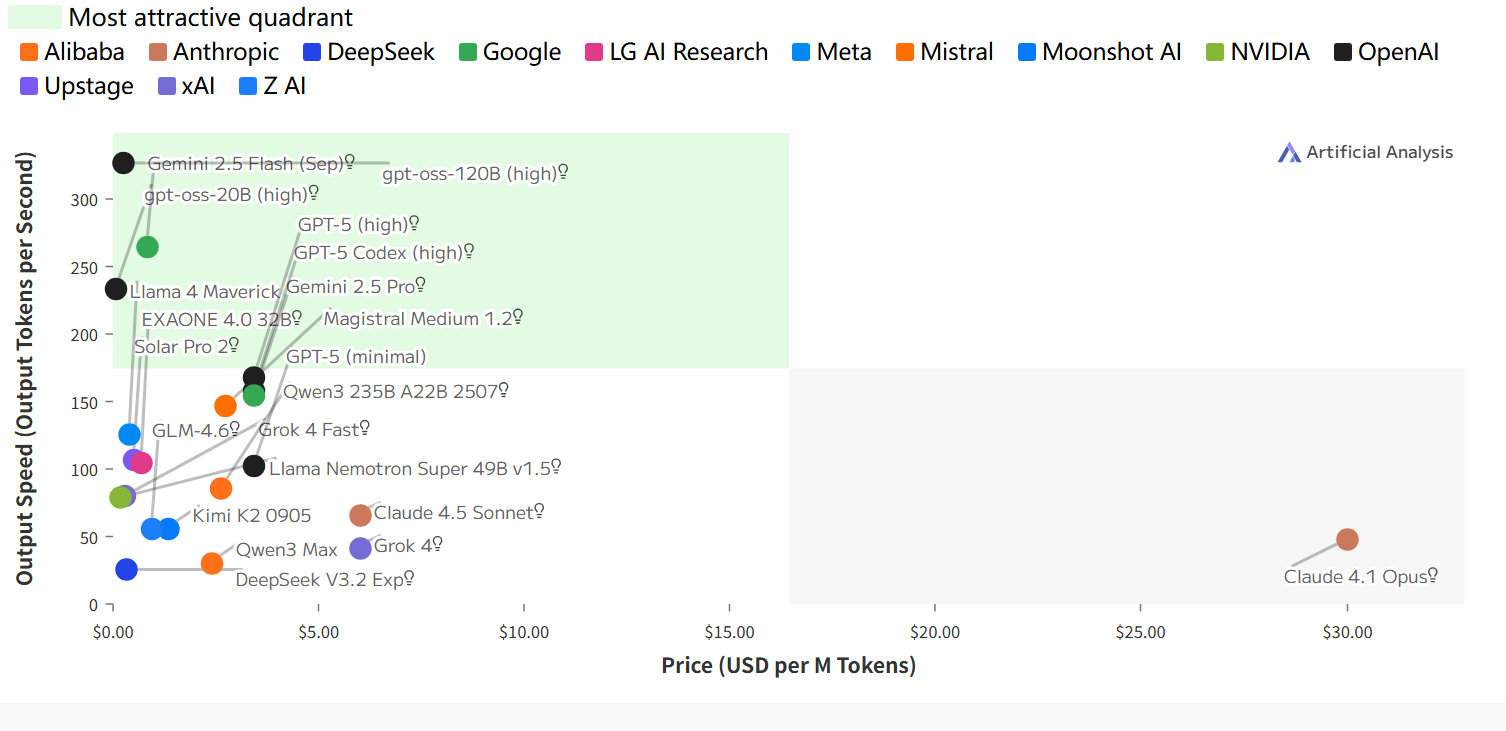The image size is (1506, 731).
Task: Select the Claude 4.1 Opus data point
Action: [1347, 539]
